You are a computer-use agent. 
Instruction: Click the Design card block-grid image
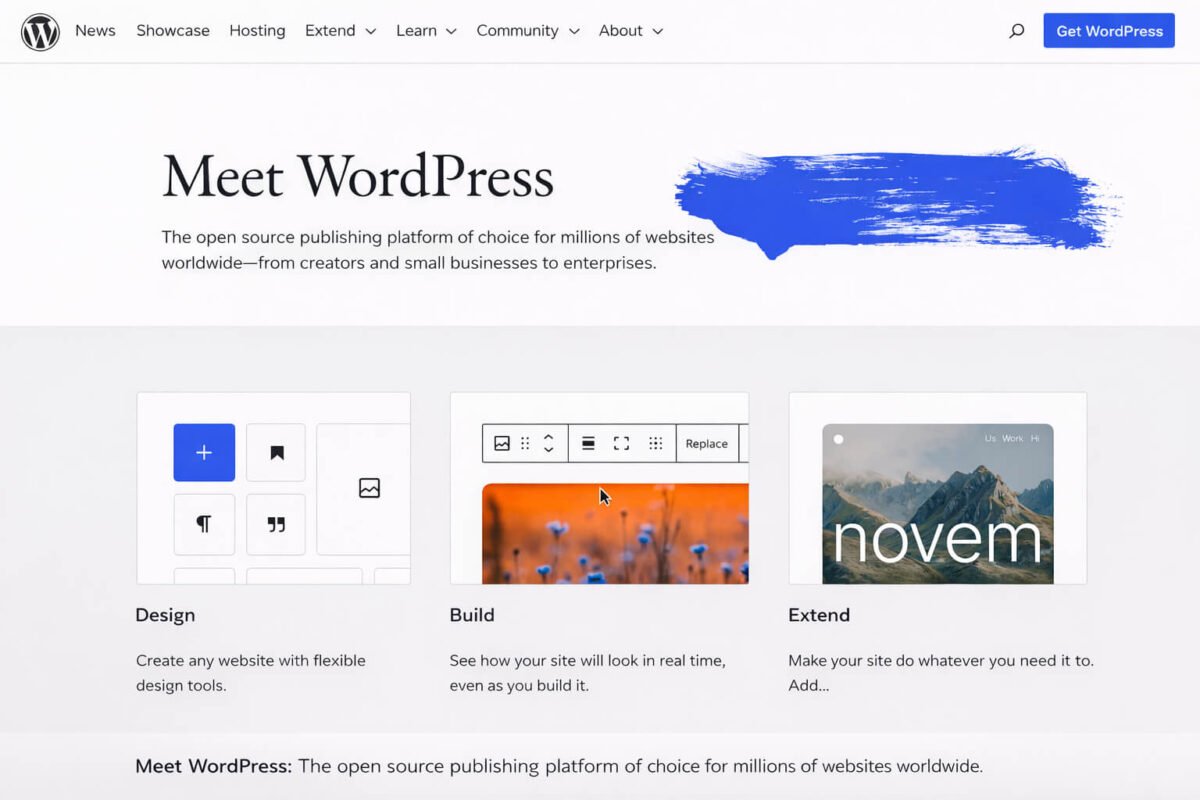coord(273,488)
